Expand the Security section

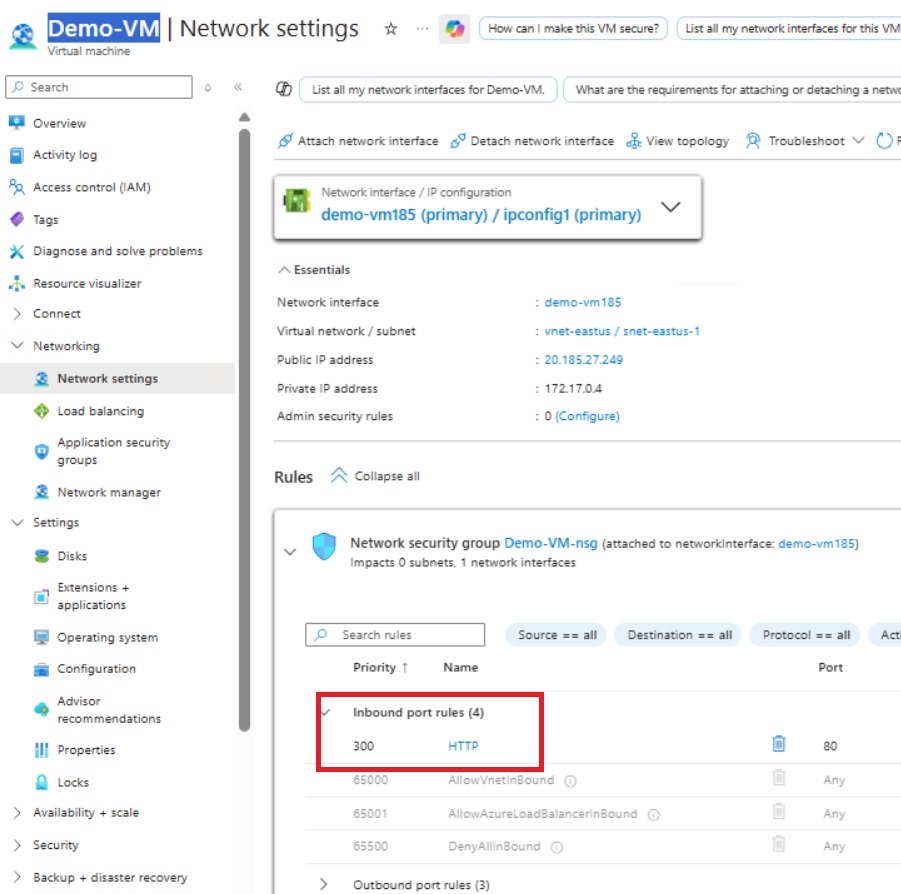click(17, 845)
